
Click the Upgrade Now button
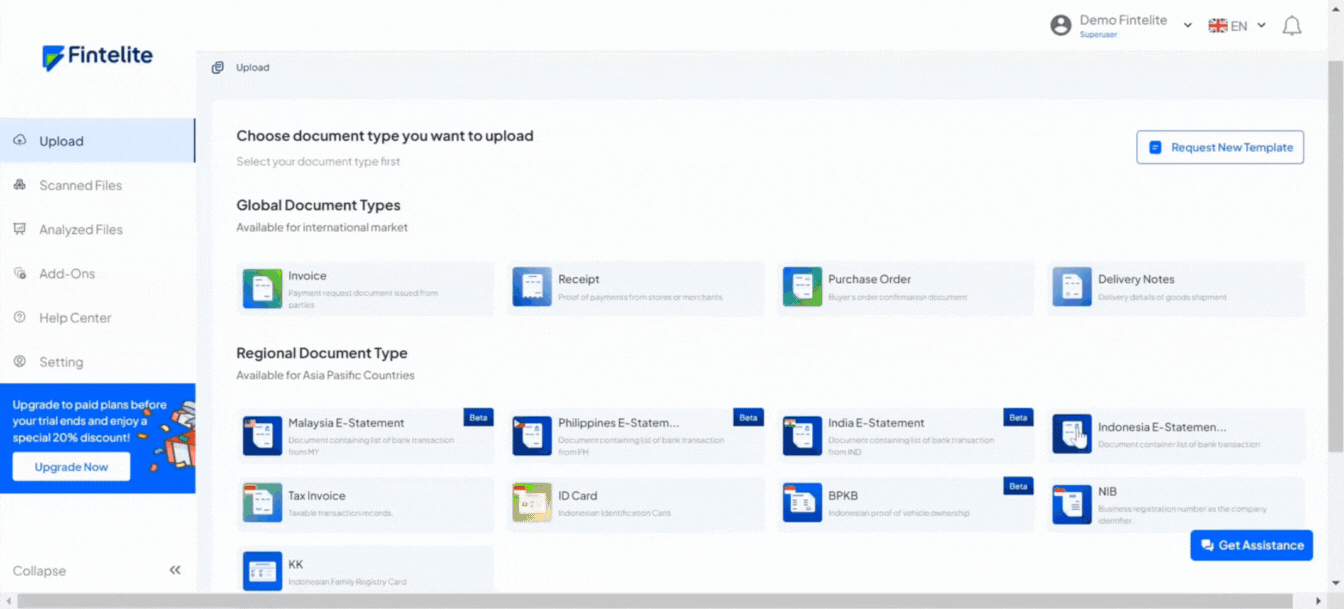tap(71, 467)
